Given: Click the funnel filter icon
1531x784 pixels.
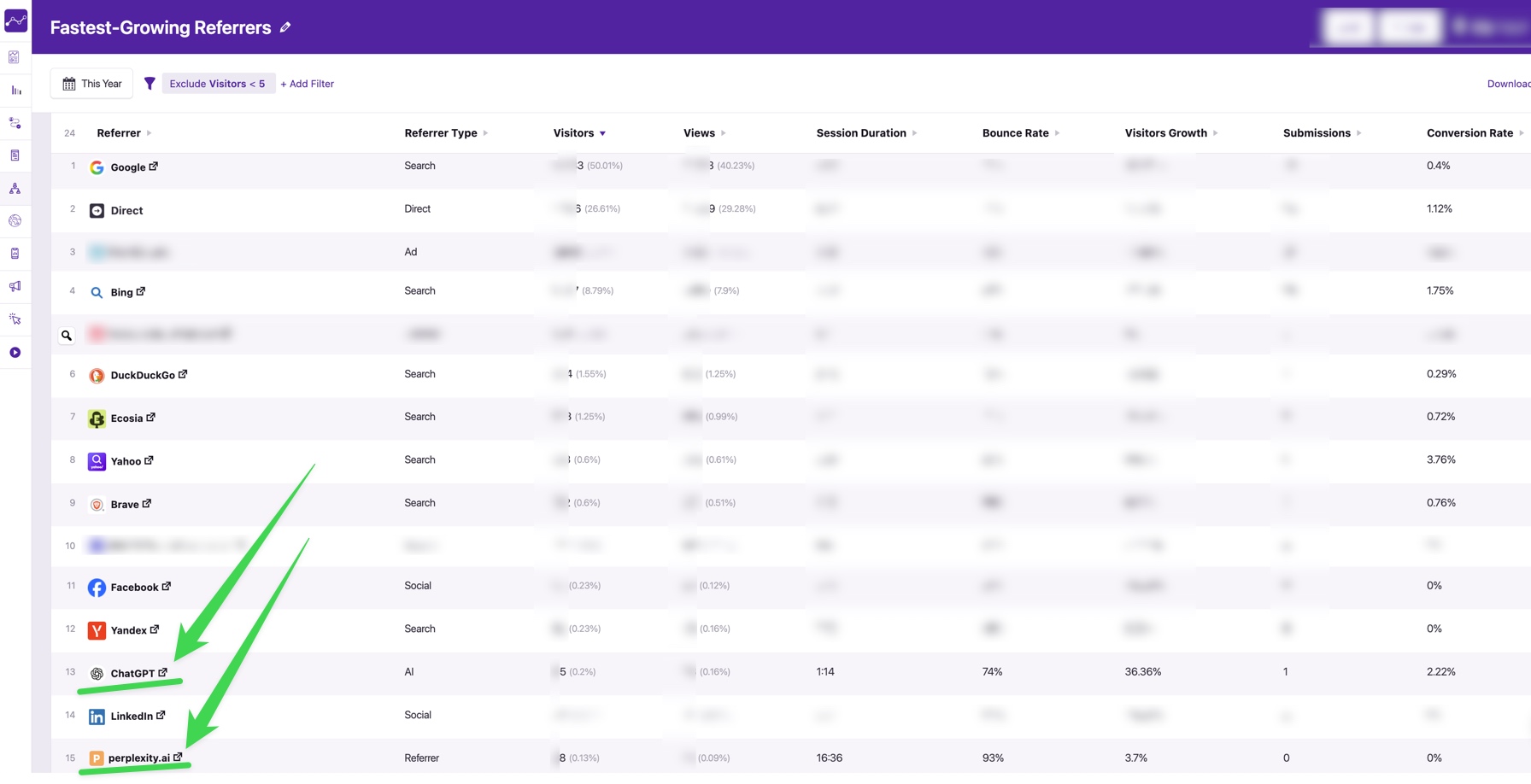Looking at the screenshot, I should [x=150, y=84].
